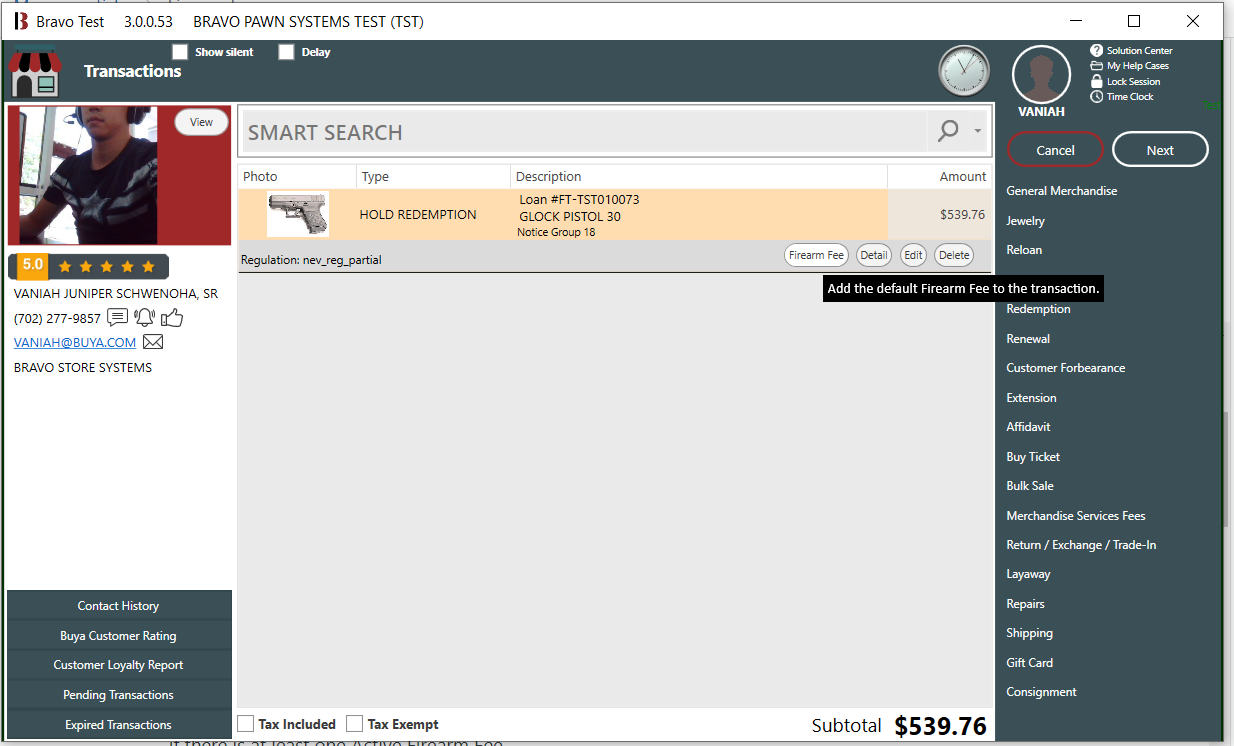Open Expired Transactions
1234x746 pixels.
(x=119, y=725)
